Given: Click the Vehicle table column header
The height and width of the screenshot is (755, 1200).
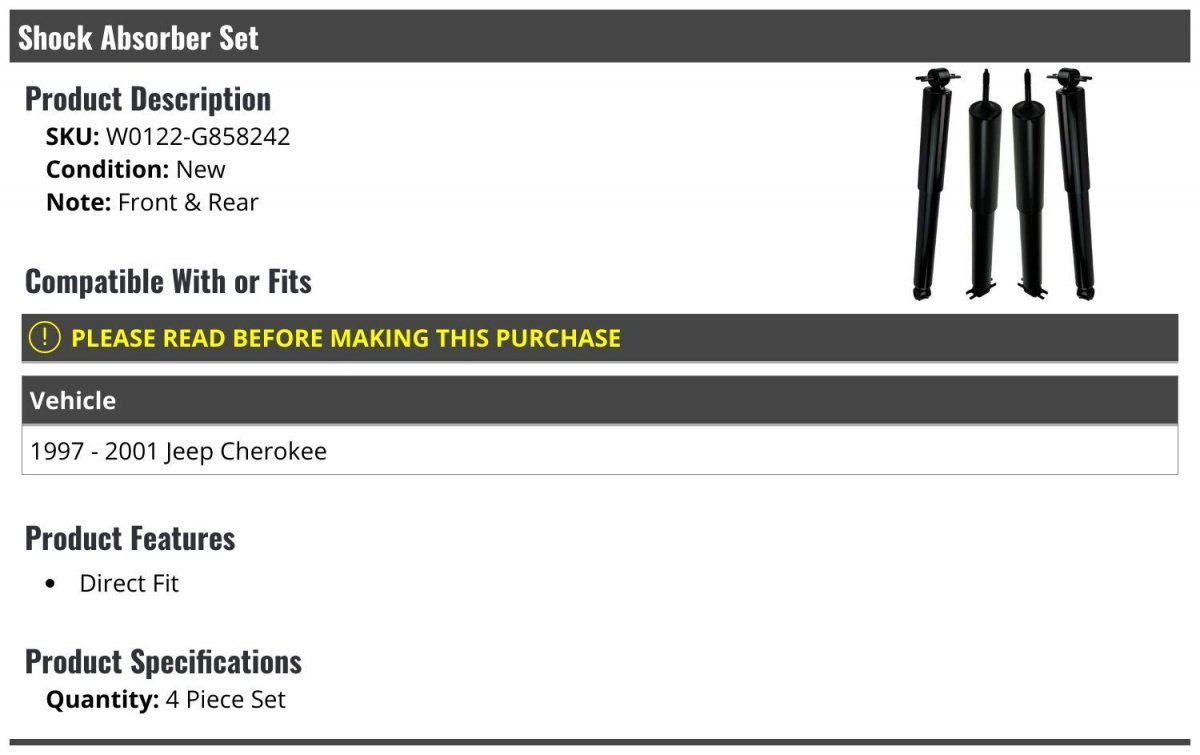Looking at the screenshot, I should (73, 401).
